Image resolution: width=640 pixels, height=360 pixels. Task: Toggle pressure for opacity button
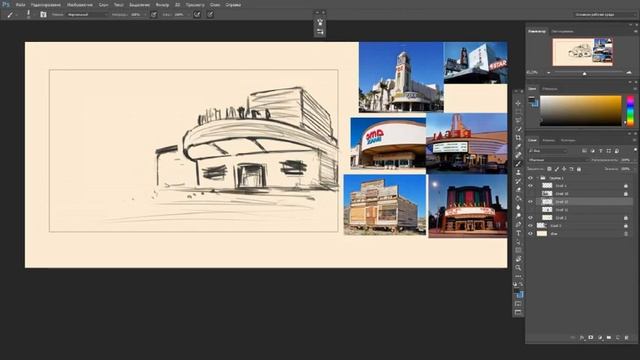(x=153, y=14)
